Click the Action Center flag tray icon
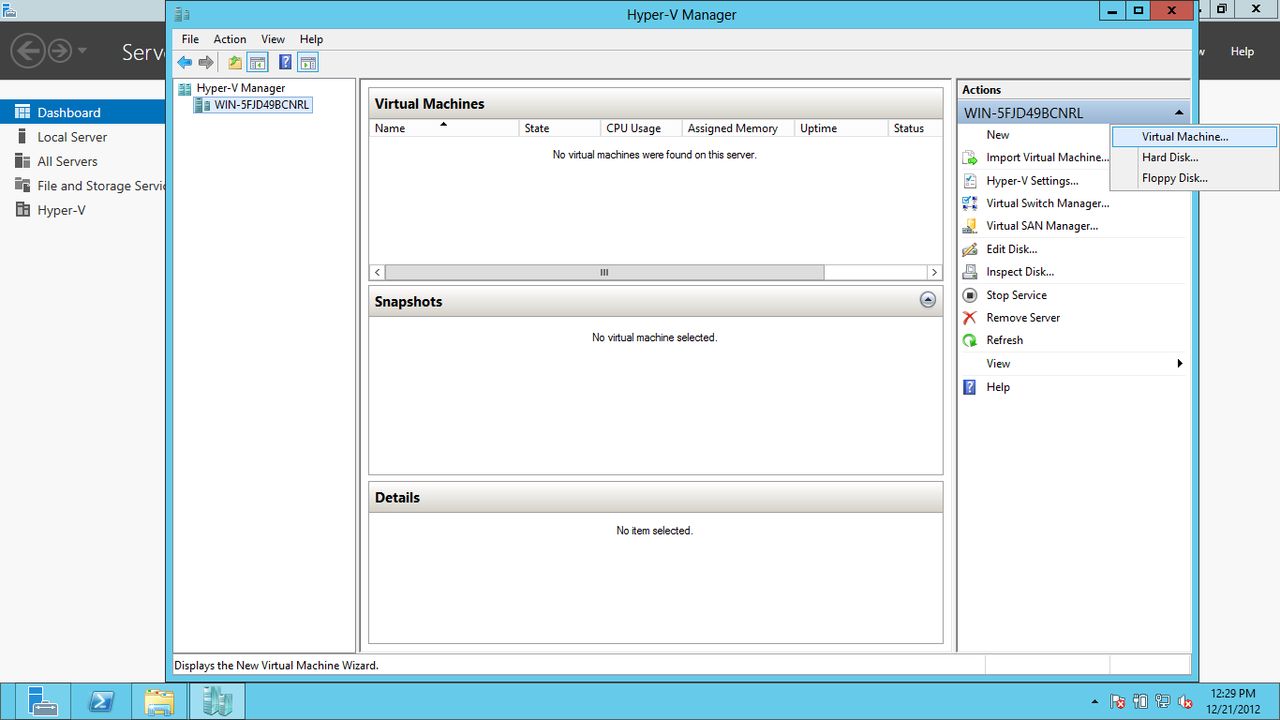Image resolution: width=1280 pixels, height=720 pixels. point(1118,702)
